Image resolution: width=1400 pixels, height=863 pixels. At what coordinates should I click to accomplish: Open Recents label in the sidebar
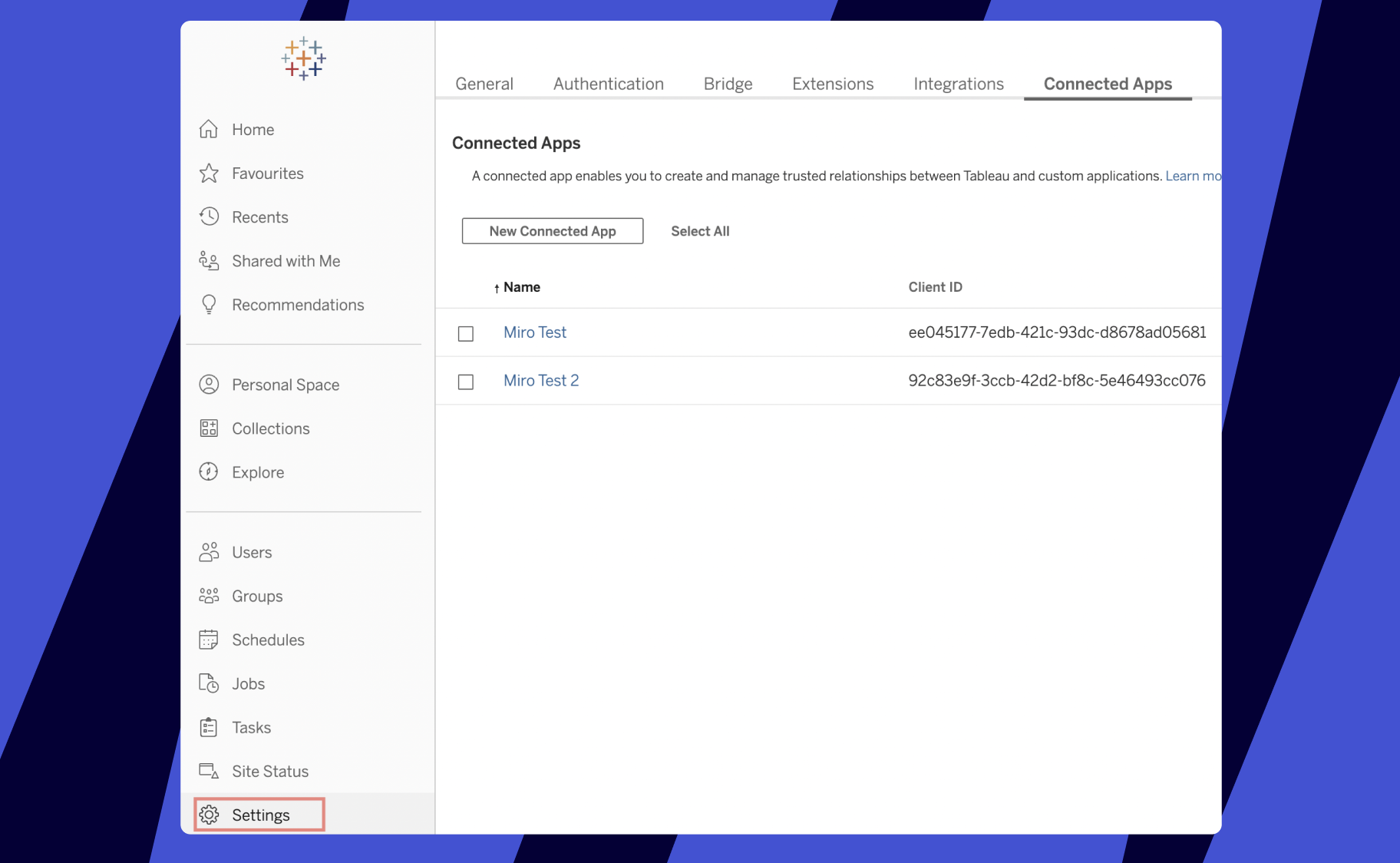(260, 217)
